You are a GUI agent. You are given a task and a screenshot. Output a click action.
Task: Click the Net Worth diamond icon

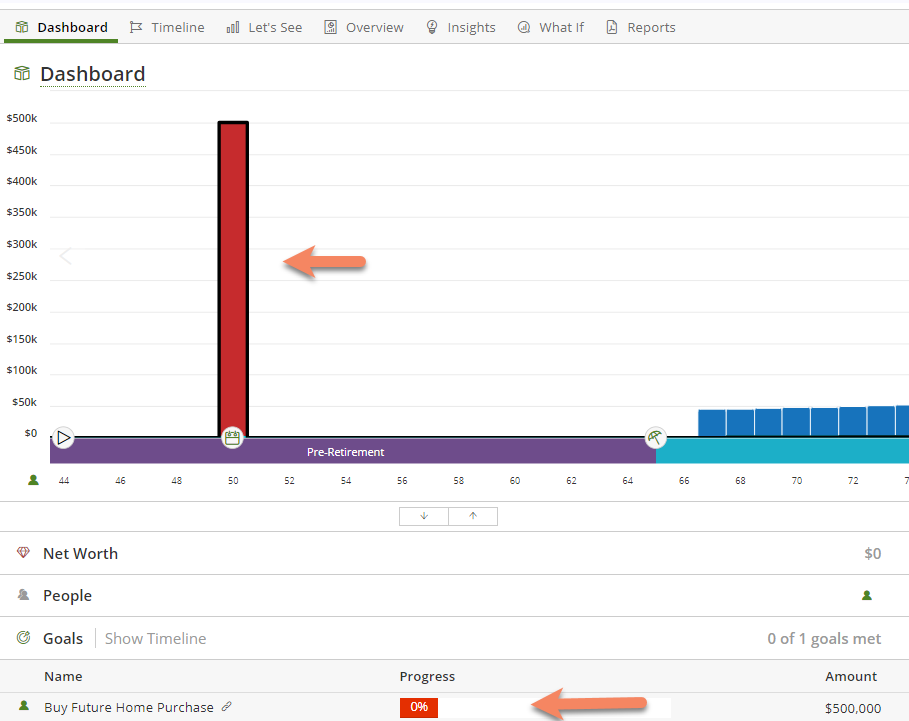click(x=24, y=553)
